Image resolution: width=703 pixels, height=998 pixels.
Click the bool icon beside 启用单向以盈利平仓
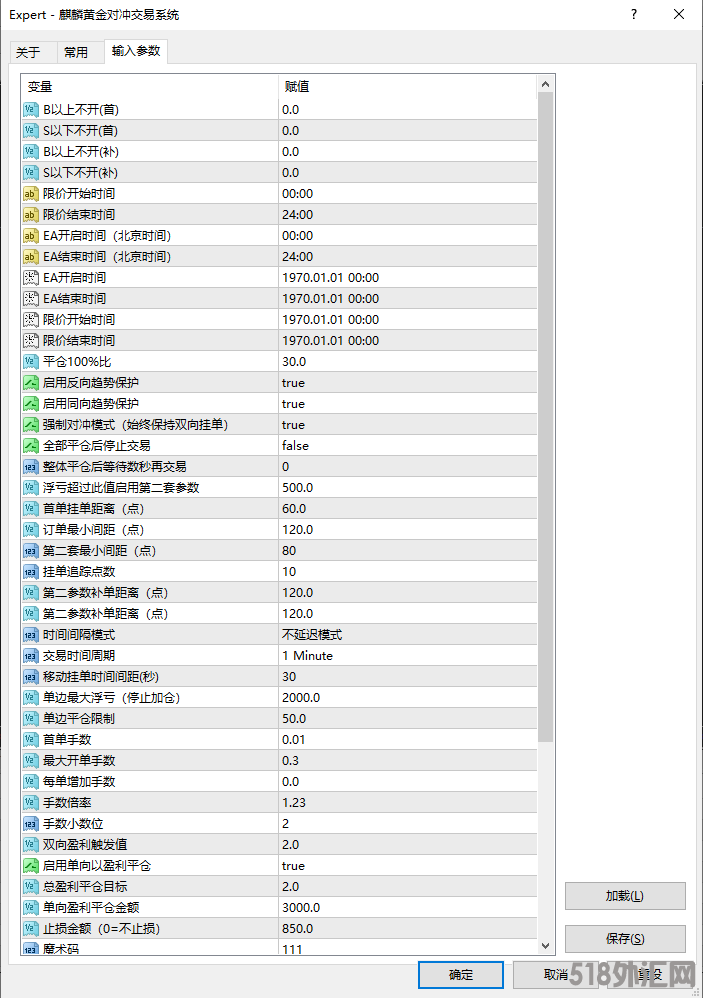[31, 866]
